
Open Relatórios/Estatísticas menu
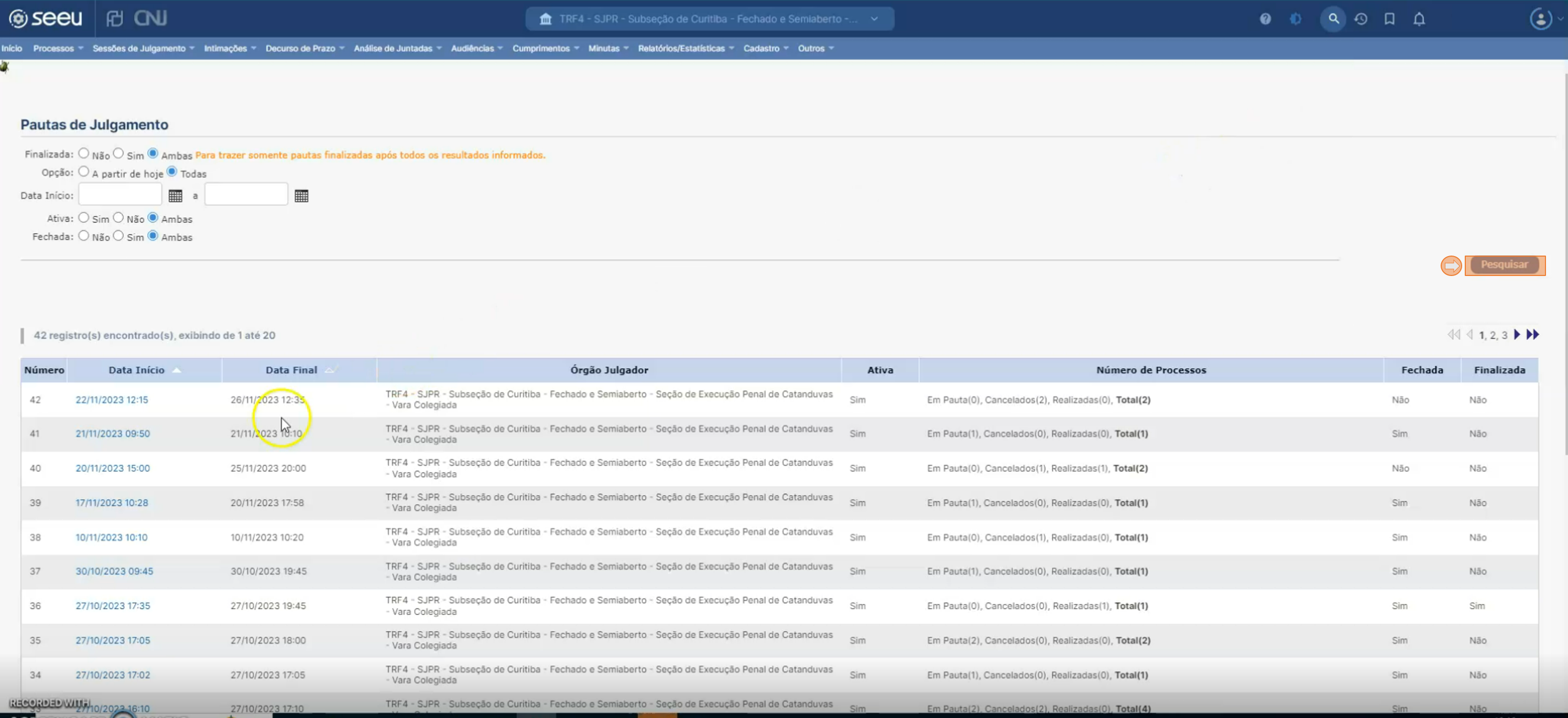pos(685,48)
